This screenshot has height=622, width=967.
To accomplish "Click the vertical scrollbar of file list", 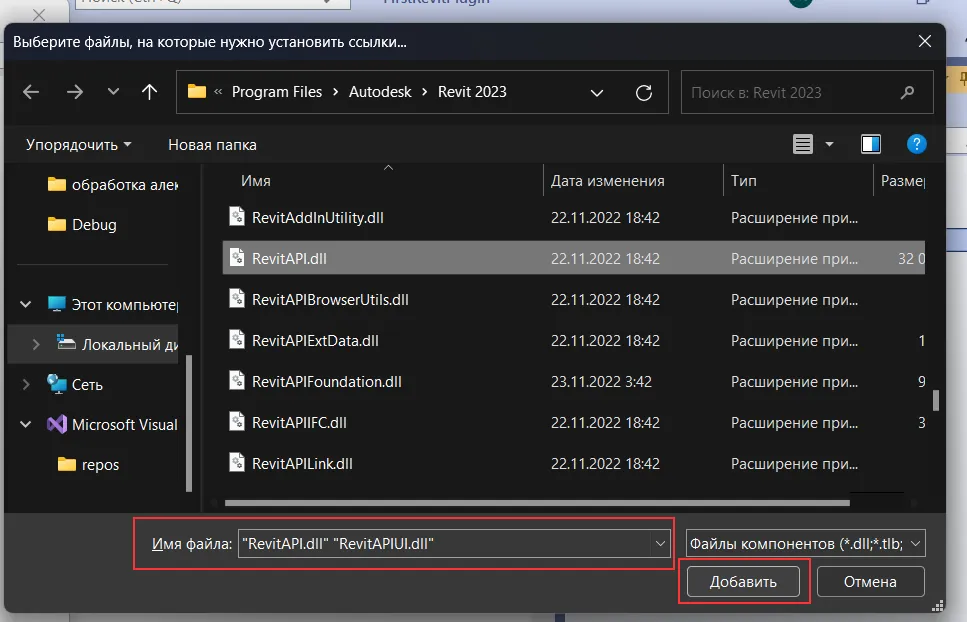I will (x=936, y=400).
